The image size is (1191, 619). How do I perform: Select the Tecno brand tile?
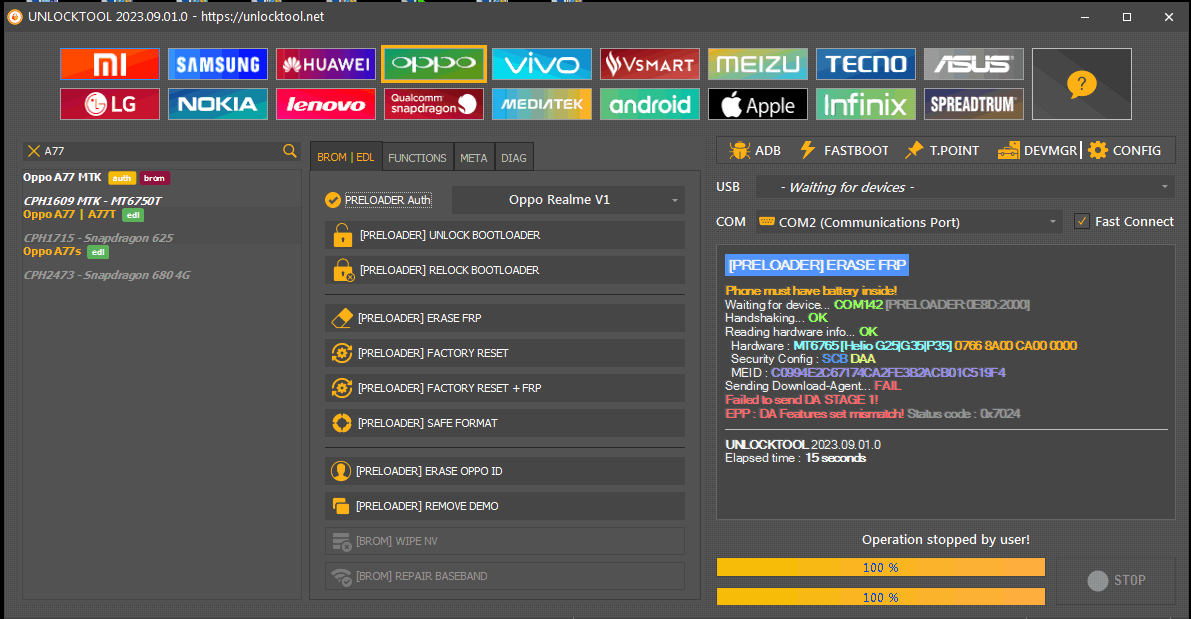866,65
